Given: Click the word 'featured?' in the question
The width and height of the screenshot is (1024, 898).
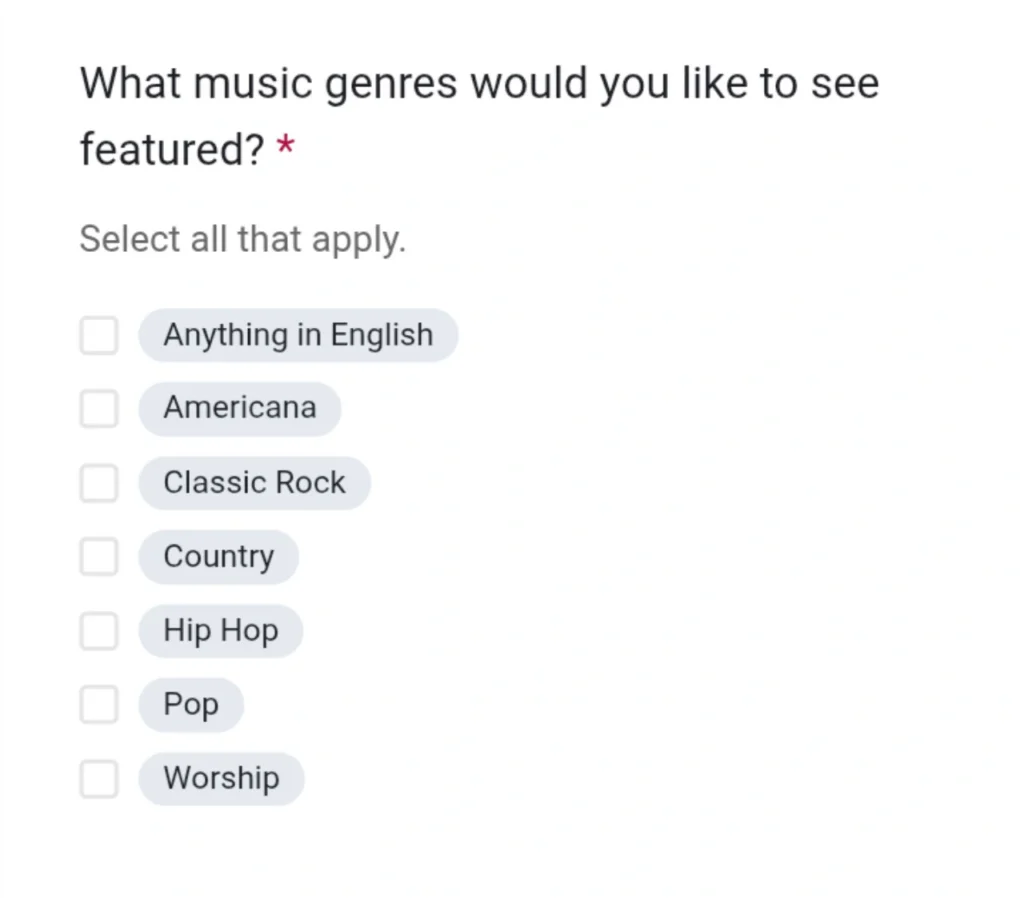Looking at the screenshot, I should click(171, 150).
